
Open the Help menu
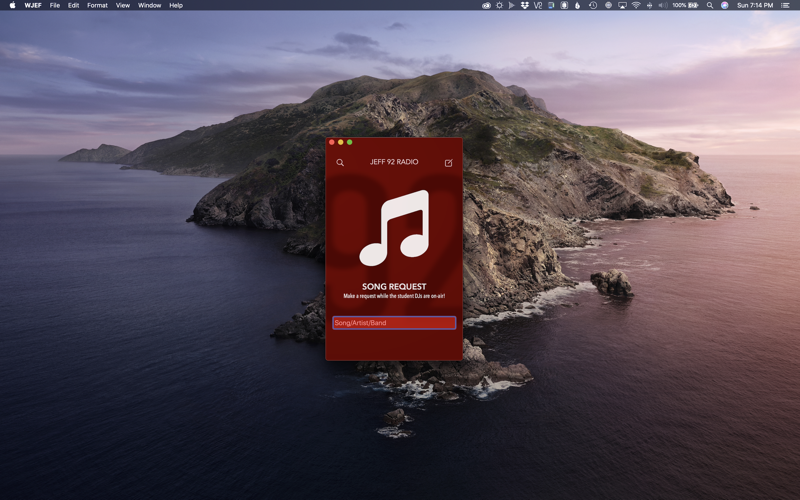point(176,5)
